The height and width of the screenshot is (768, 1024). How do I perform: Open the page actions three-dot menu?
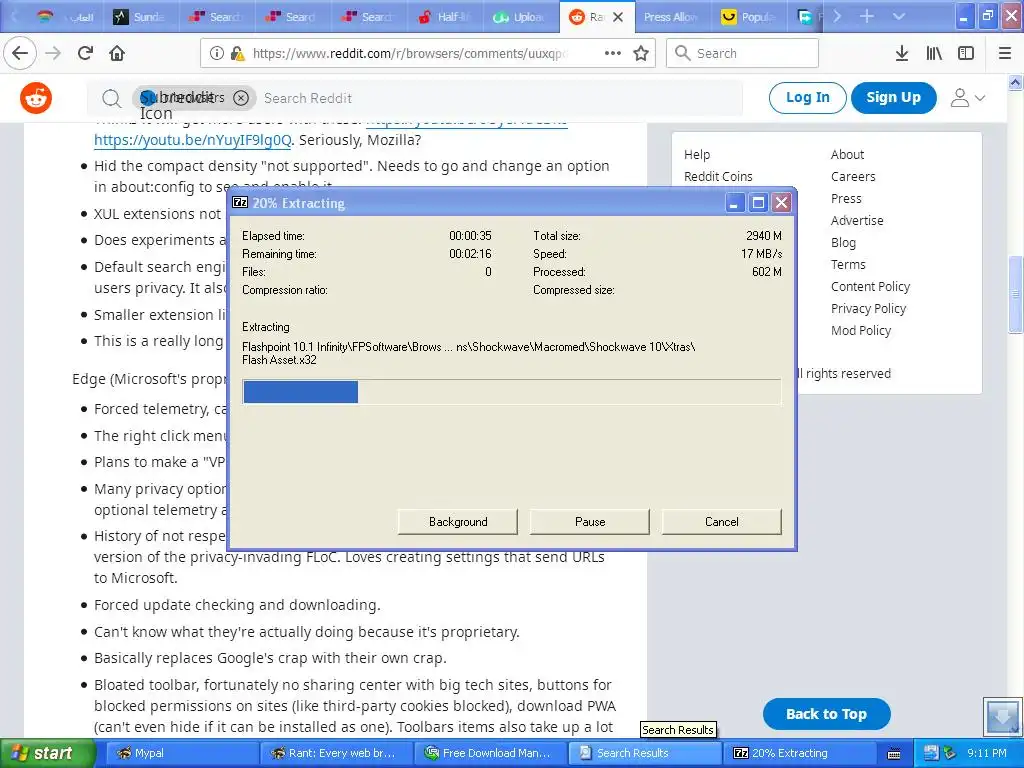(613, 53)
